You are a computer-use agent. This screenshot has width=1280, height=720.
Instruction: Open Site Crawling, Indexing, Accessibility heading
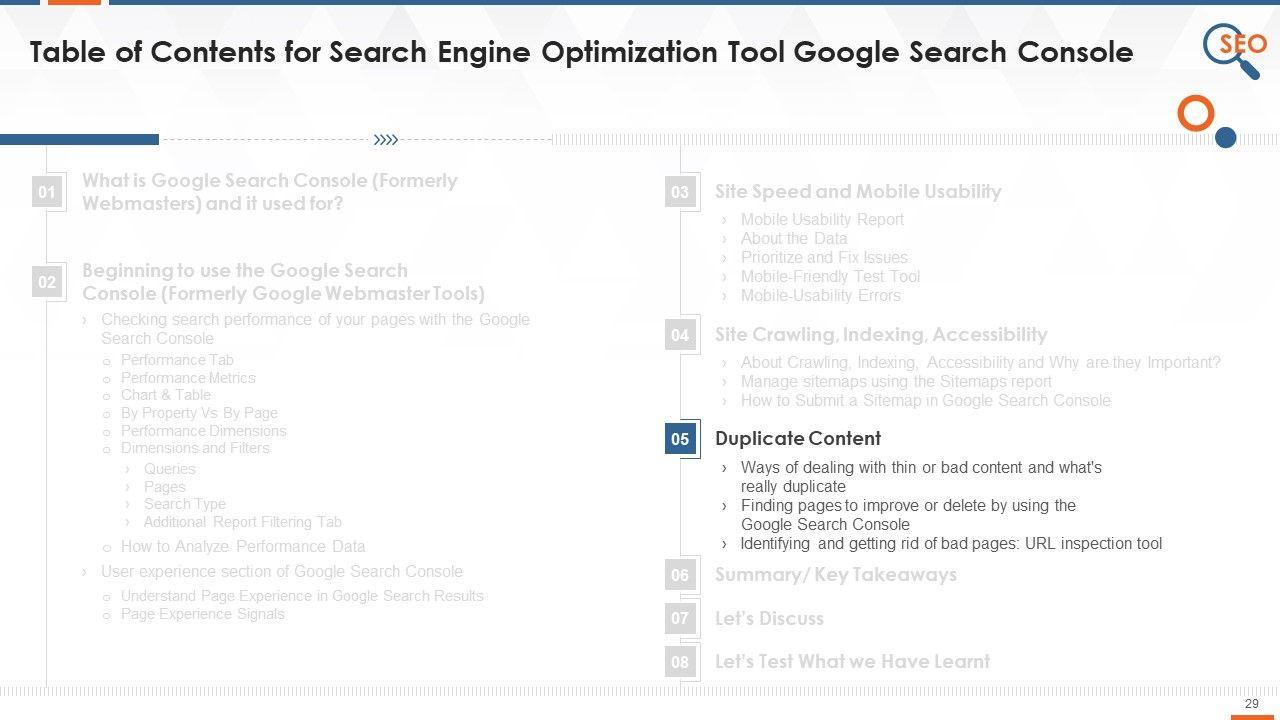pyautogui.click(x=881, y=335)
